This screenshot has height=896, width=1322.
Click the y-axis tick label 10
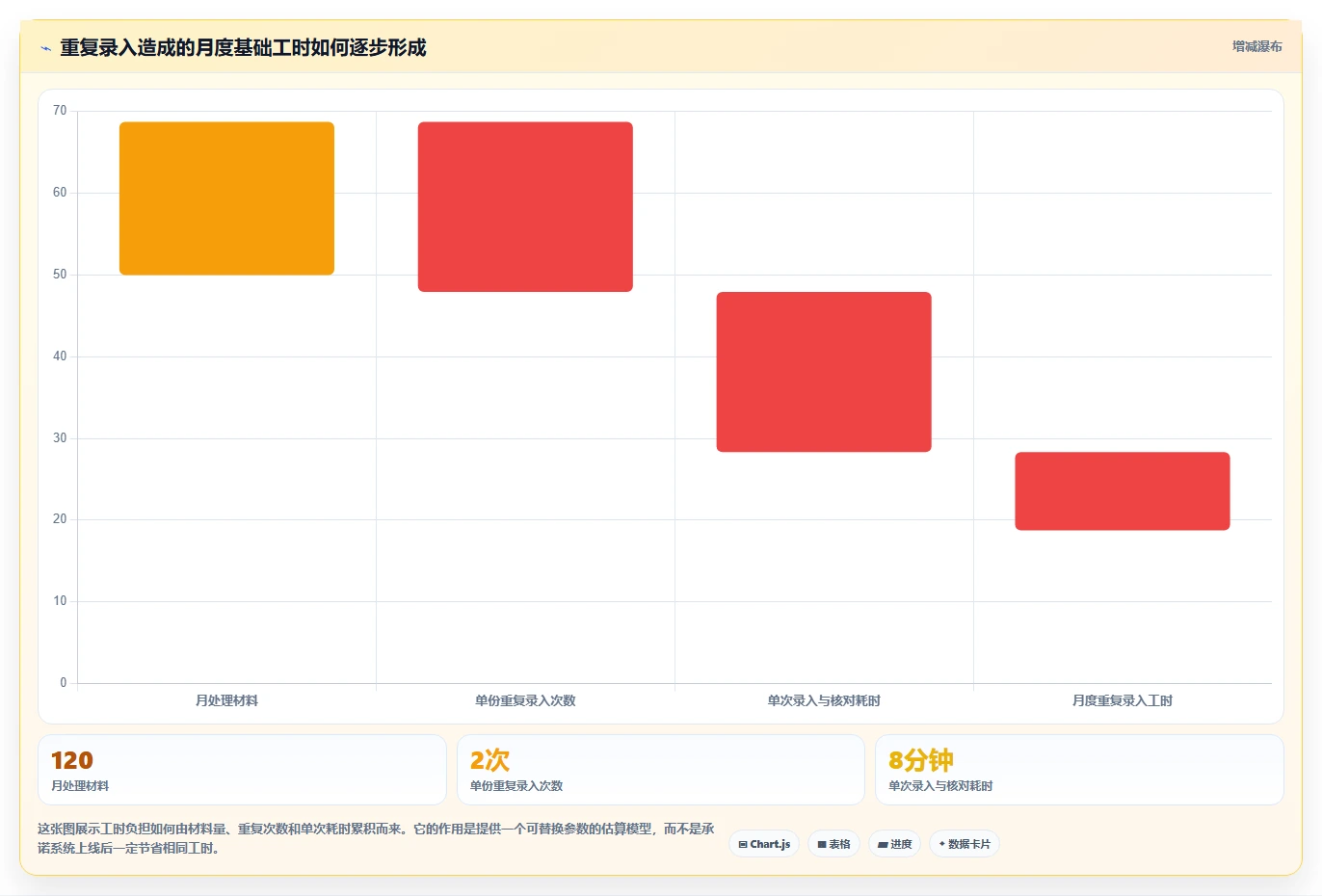[x=60, y=601]
